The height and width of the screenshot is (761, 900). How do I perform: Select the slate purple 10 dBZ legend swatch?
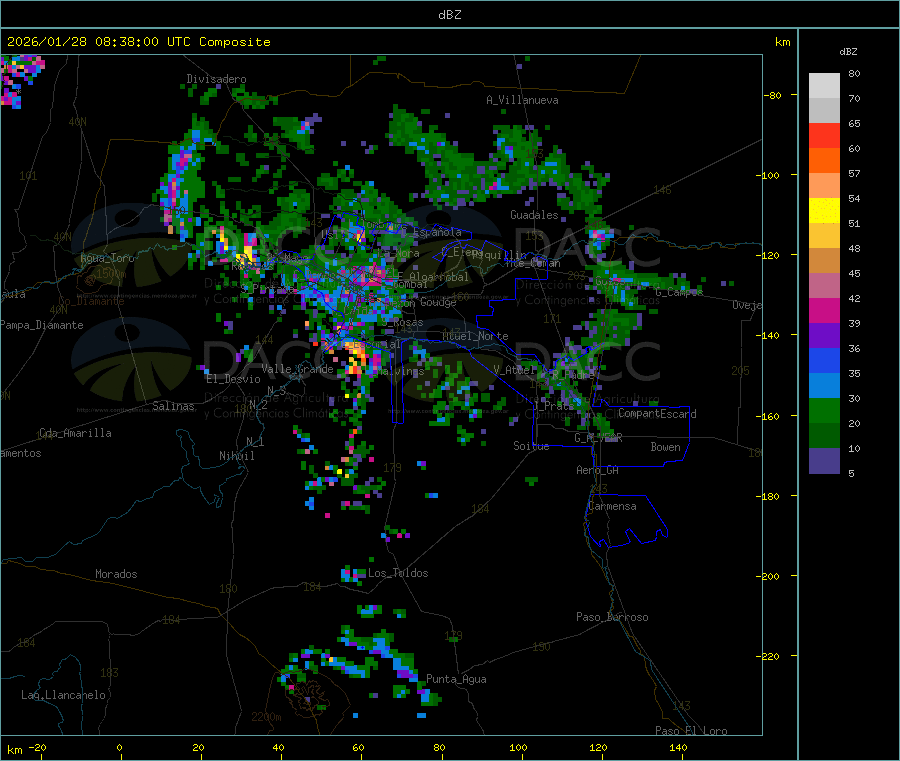click(824, 461)
